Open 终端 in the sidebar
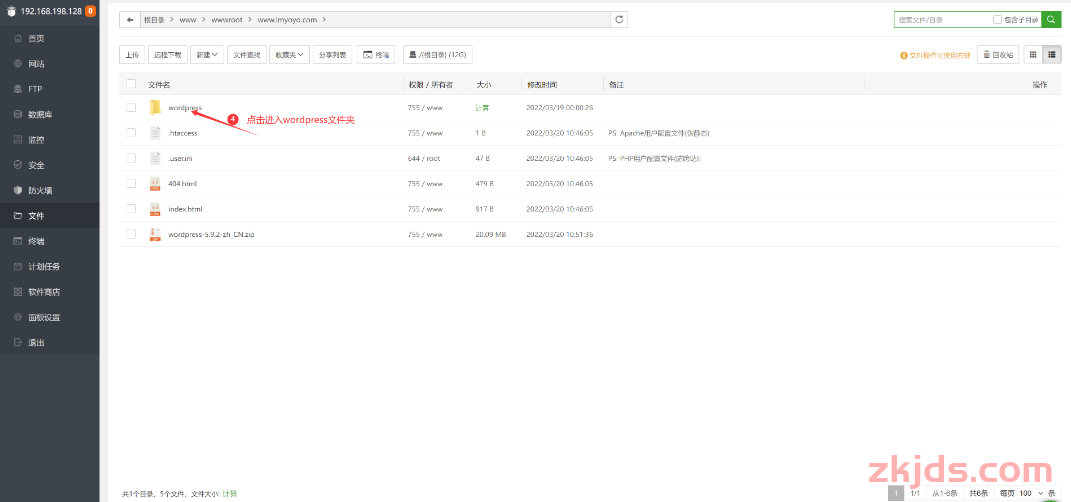 49,240
